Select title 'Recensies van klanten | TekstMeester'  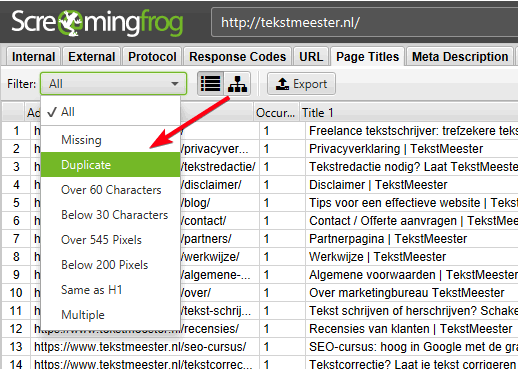point(410,329)
